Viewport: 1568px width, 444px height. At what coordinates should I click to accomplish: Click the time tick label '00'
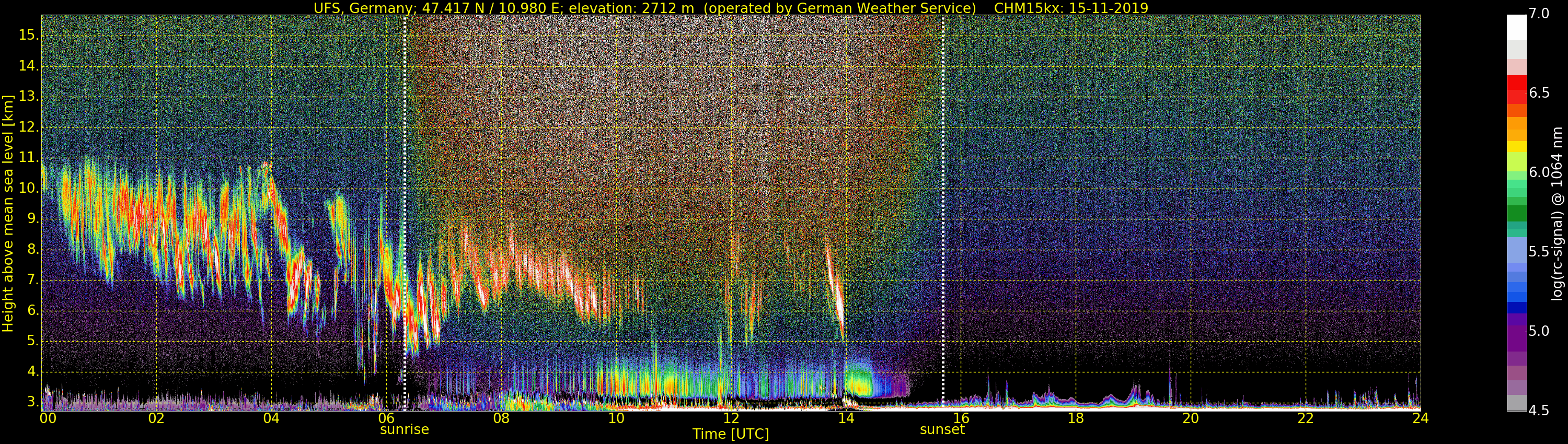coord(48,418)
